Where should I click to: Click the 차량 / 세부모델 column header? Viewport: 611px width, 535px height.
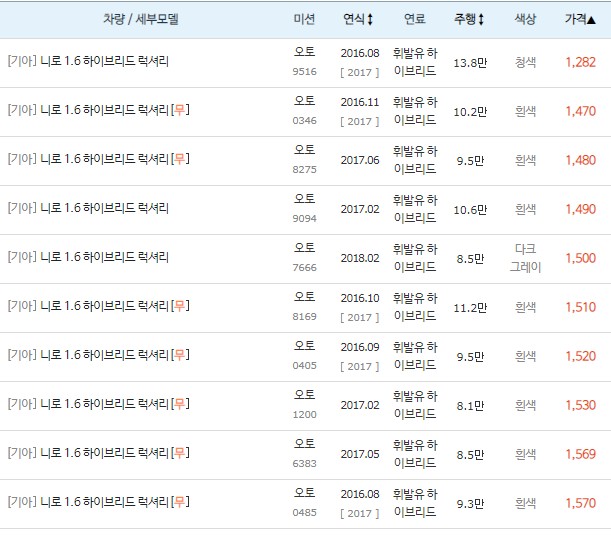(141, 19)
